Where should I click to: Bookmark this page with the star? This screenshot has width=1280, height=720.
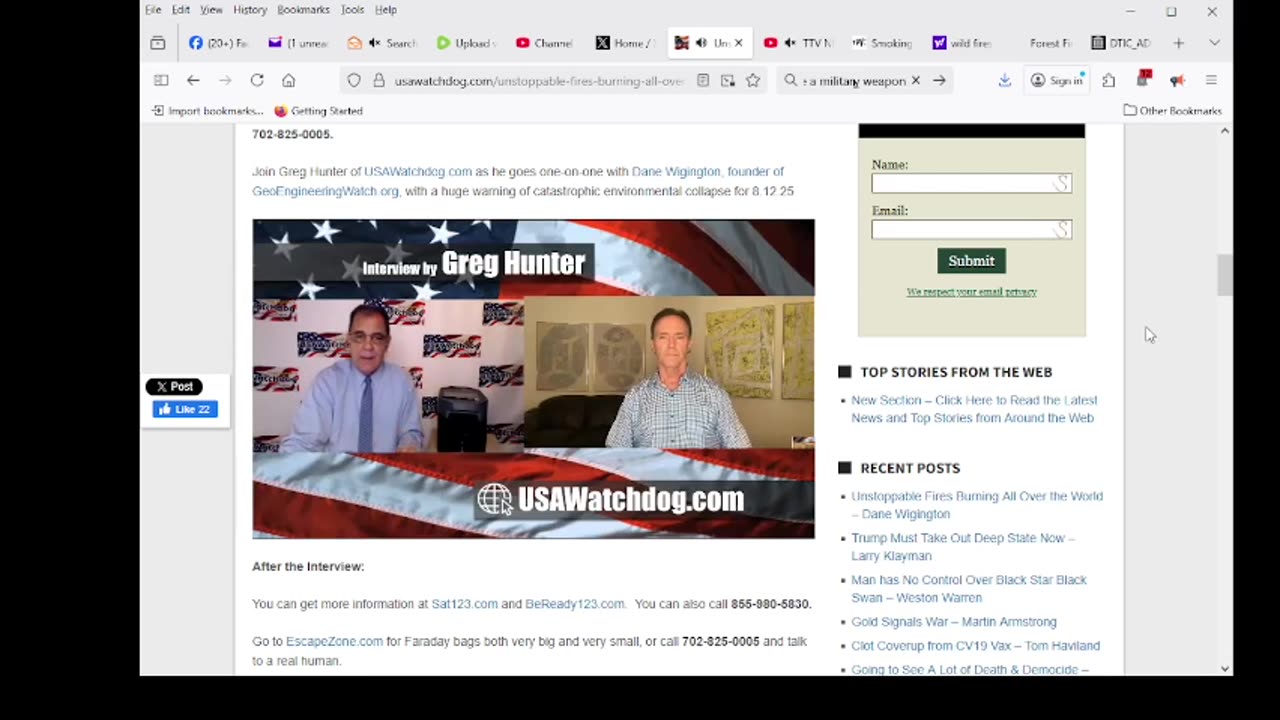click(753, 81)
